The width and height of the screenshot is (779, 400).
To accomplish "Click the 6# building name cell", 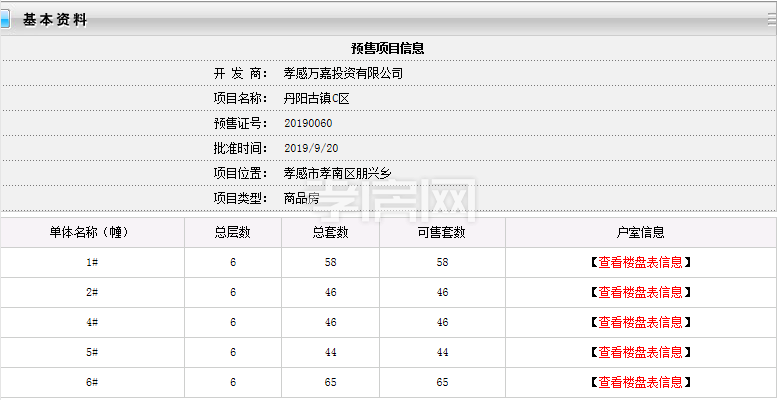I will point(92,383).
